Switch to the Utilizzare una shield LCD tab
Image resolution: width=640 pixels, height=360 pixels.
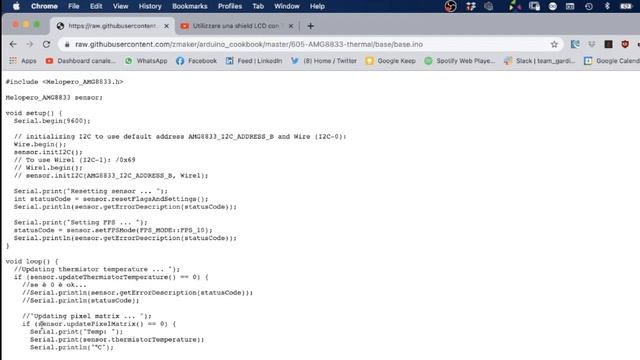[236, 26]
